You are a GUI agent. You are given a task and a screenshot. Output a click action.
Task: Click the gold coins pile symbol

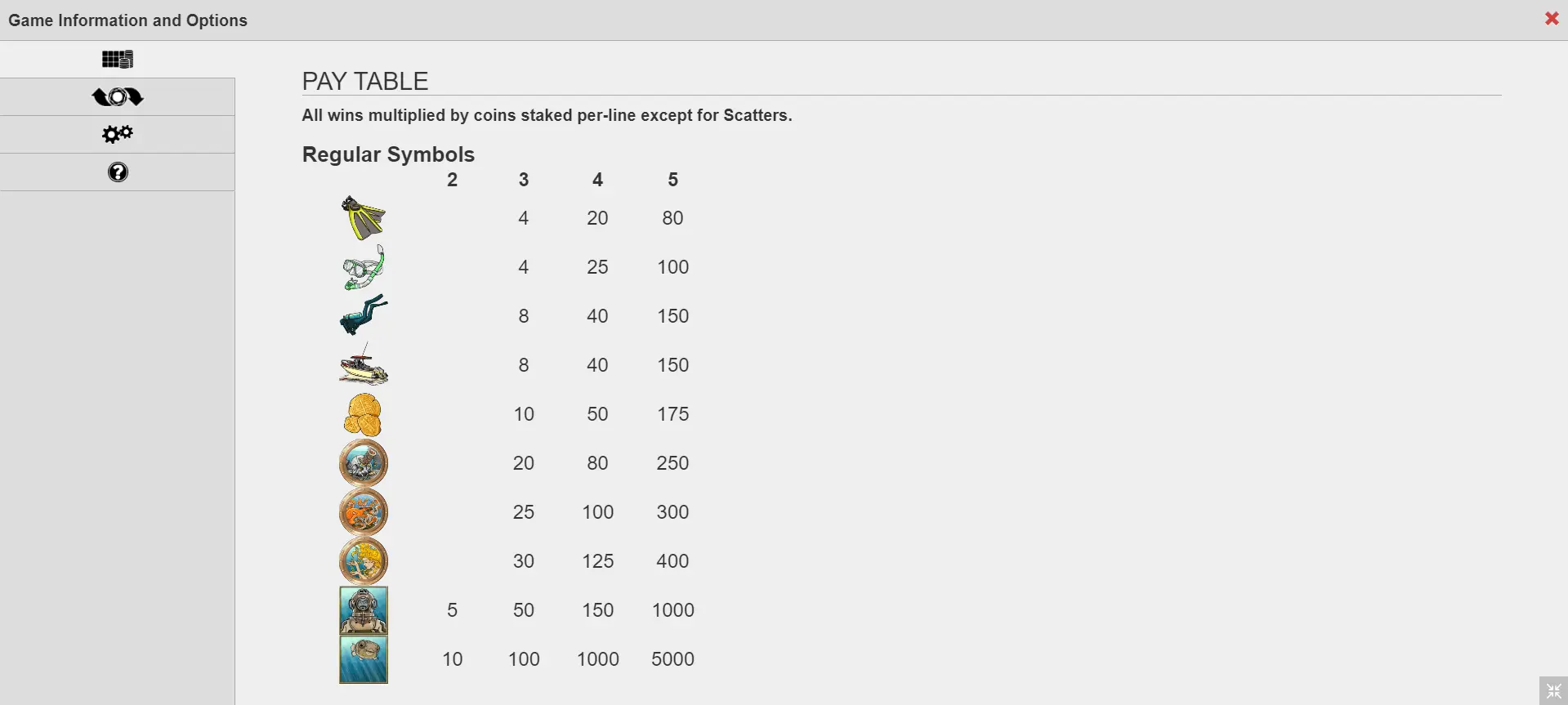click(363, 414)
